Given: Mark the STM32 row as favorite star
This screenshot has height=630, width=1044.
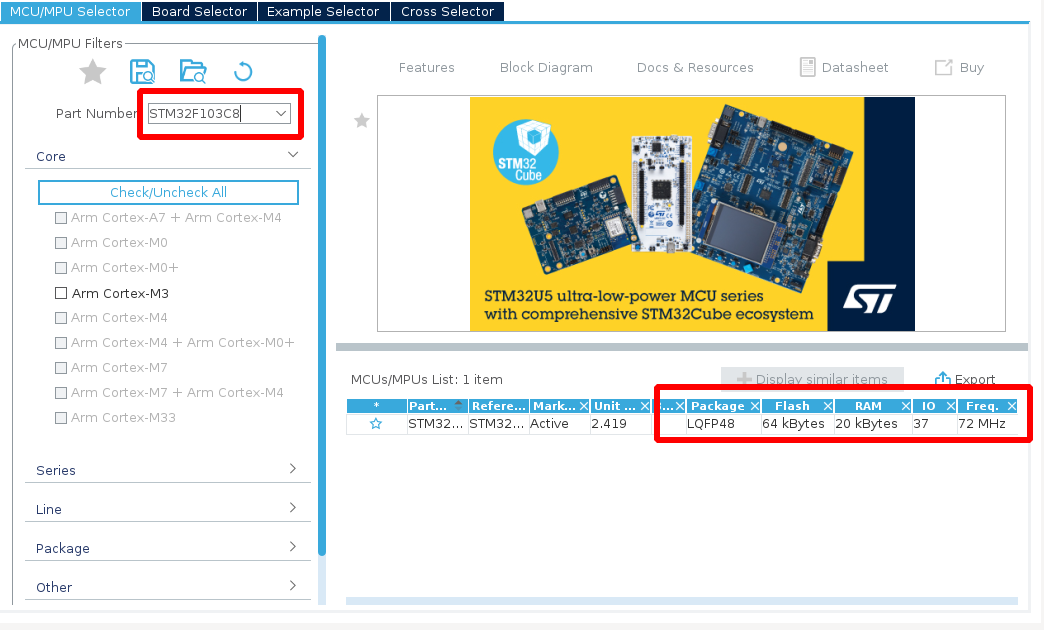Looking at the screenshot, I should pyautogui.click(x=376, y=424).
